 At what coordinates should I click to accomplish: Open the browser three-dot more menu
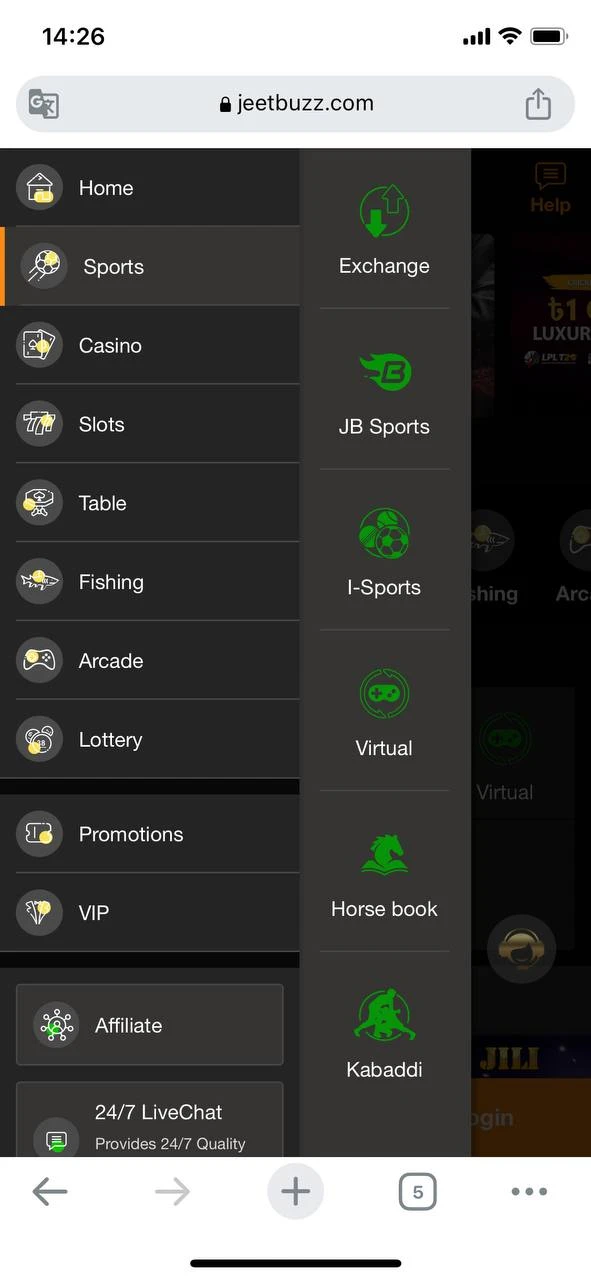(529, 1192)
